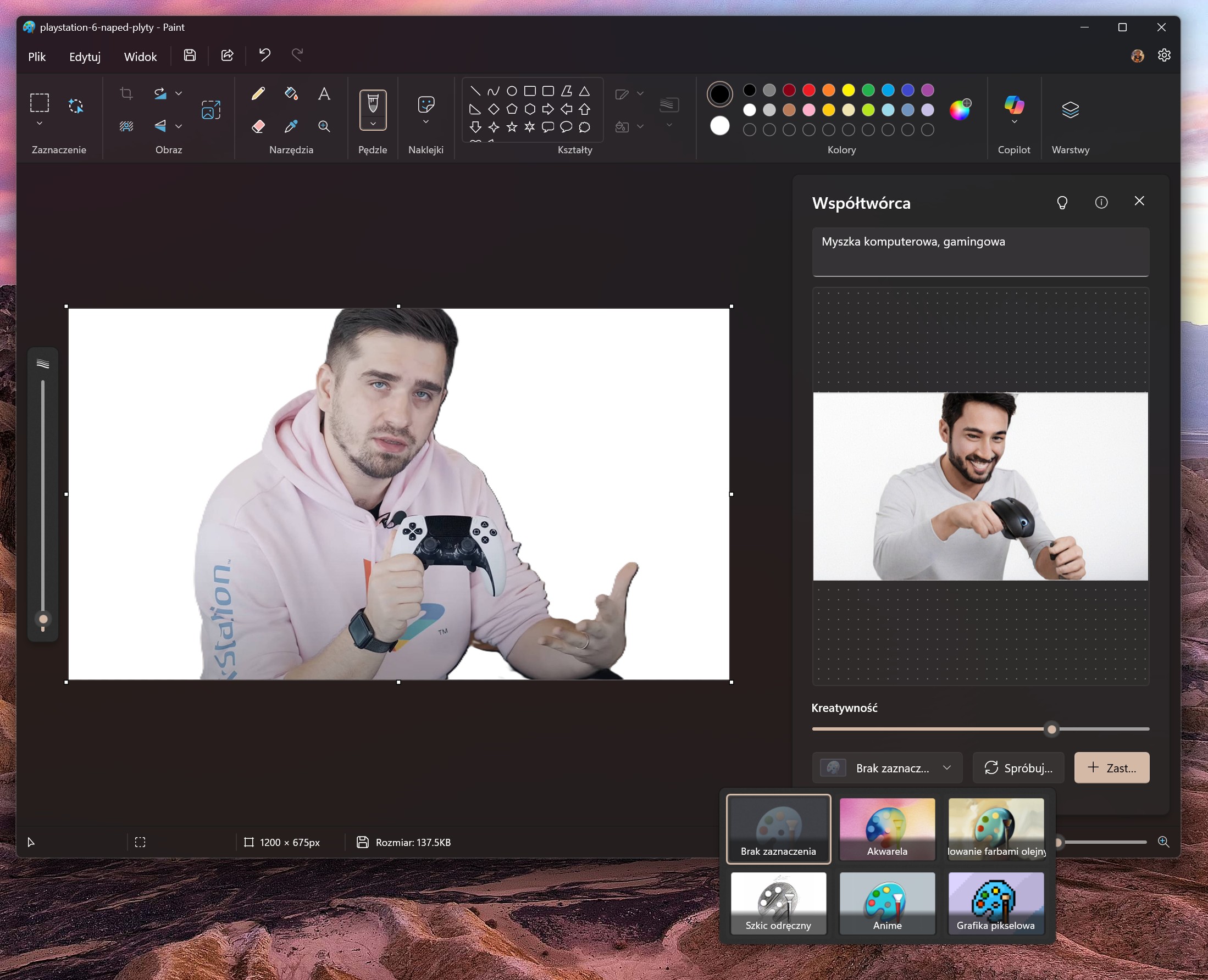The width and height of the screenshot is (1208, 980).
Task: Click the info icon in Współtwórca panel
Action: pyautogui.click(x=1101, y=202)
